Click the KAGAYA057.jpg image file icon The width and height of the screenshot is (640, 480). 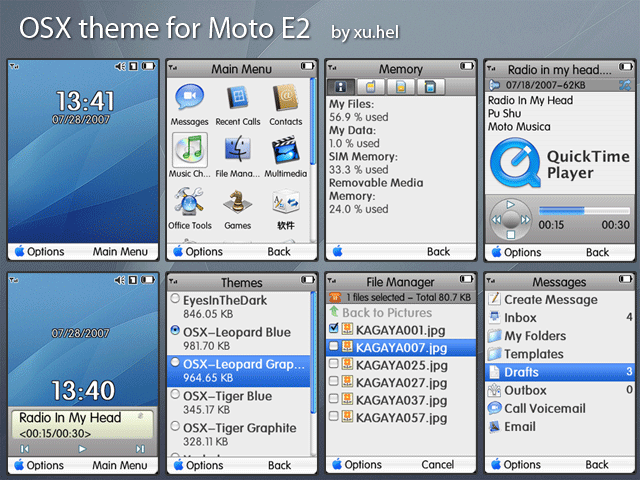tap(347, 416)
